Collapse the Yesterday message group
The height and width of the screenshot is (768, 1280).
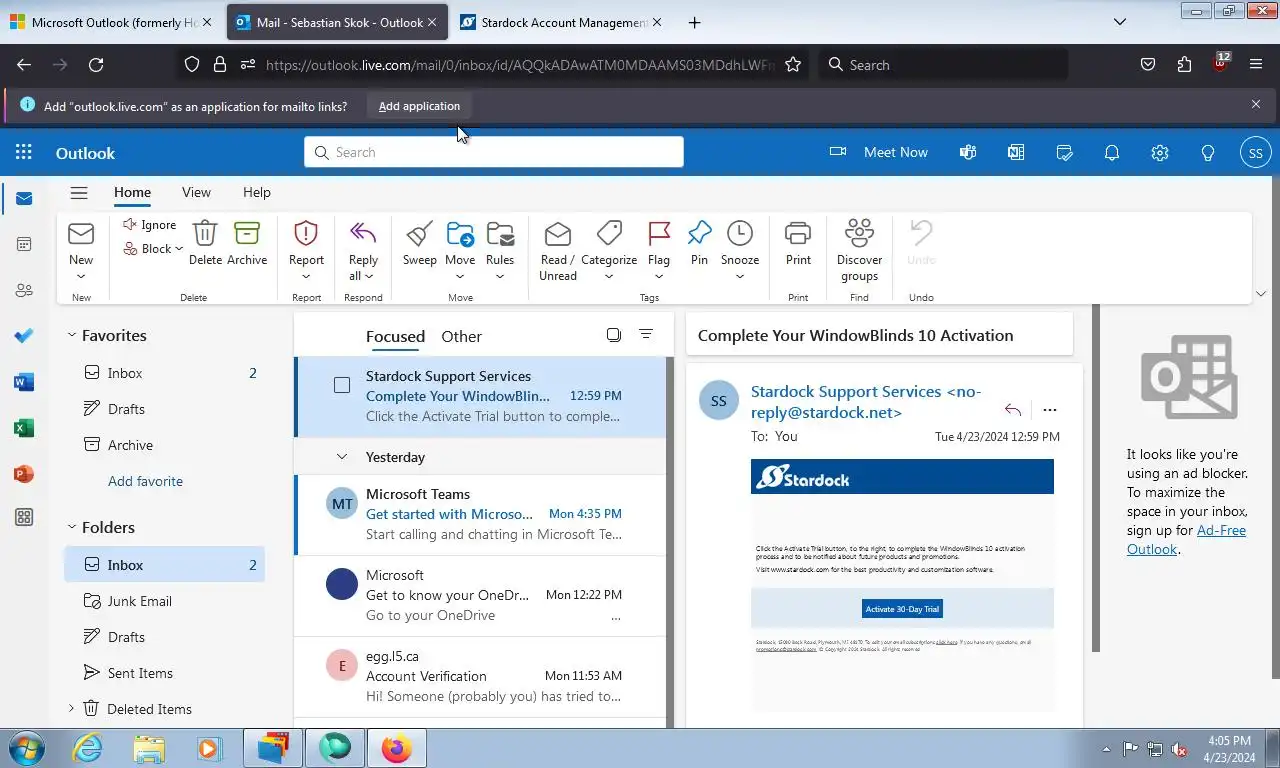pos(342,457)
